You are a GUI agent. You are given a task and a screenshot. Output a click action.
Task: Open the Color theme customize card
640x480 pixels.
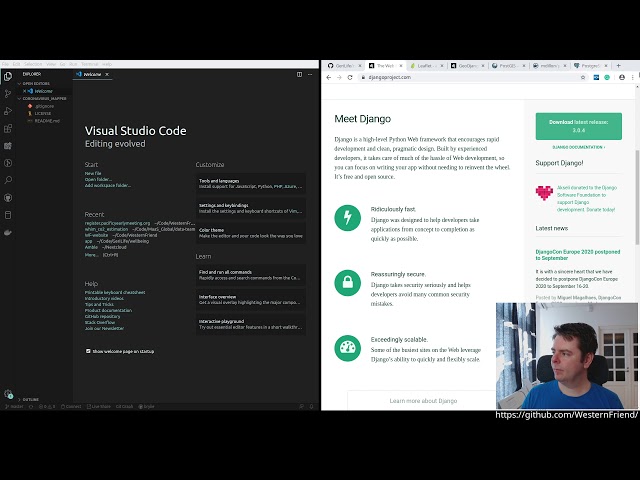tap(251, 233)
